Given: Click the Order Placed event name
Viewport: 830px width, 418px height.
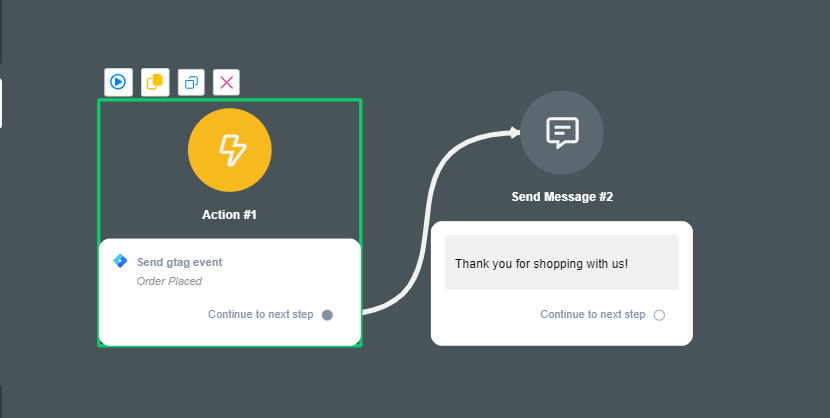Looking at the screenshot, I should coord(169,281).
